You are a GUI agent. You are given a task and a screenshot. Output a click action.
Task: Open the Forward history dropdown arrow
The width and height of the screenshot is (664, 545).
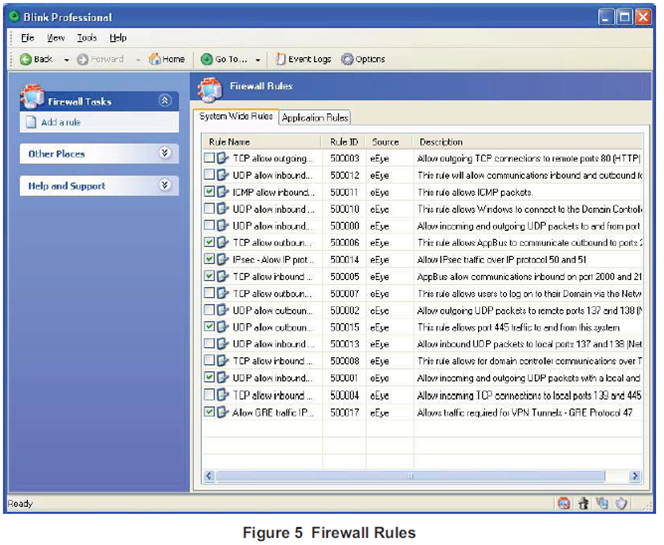tap(138, 60)
